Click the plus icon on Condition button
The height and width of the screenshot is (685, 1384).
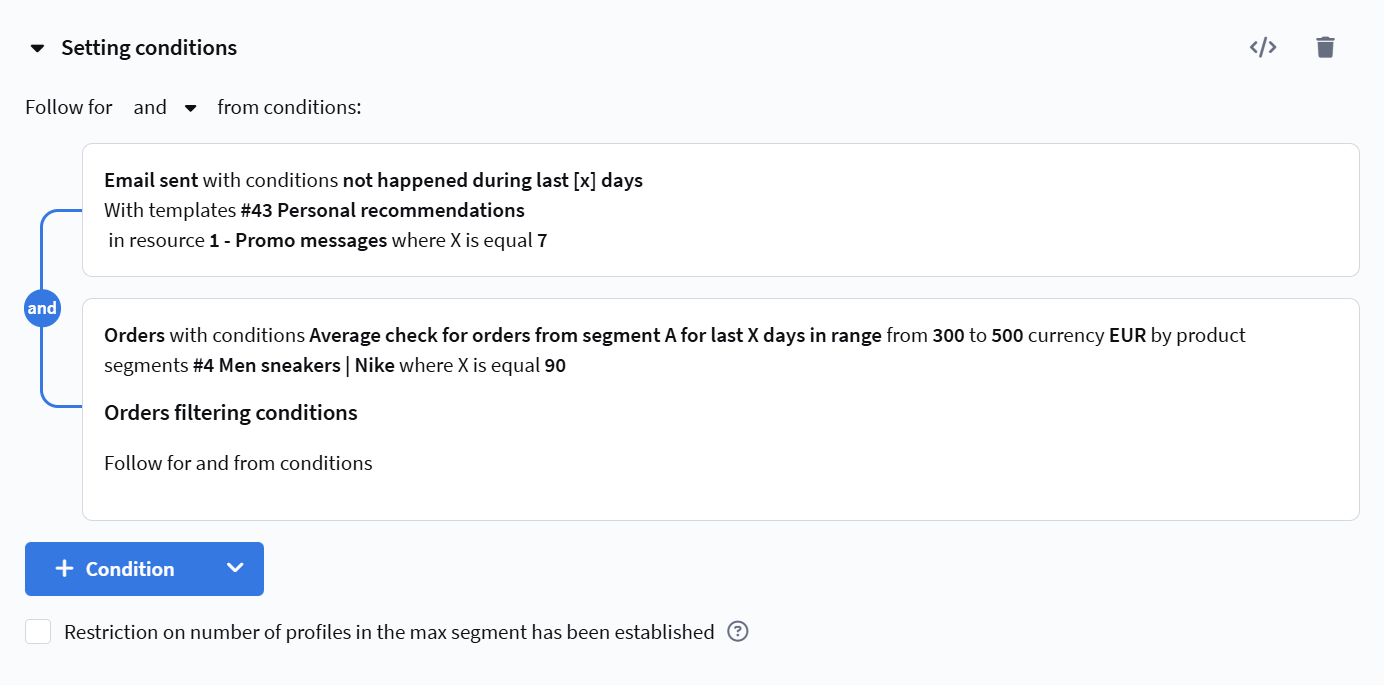(65, 569)
